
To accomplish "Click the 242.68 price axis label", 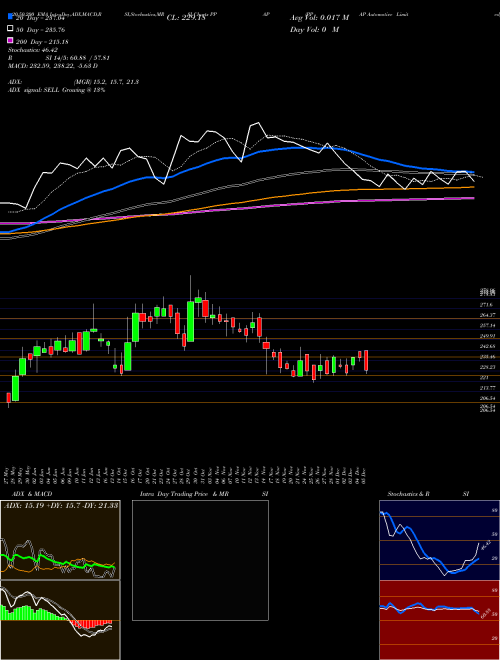I will tap(487, 346).
